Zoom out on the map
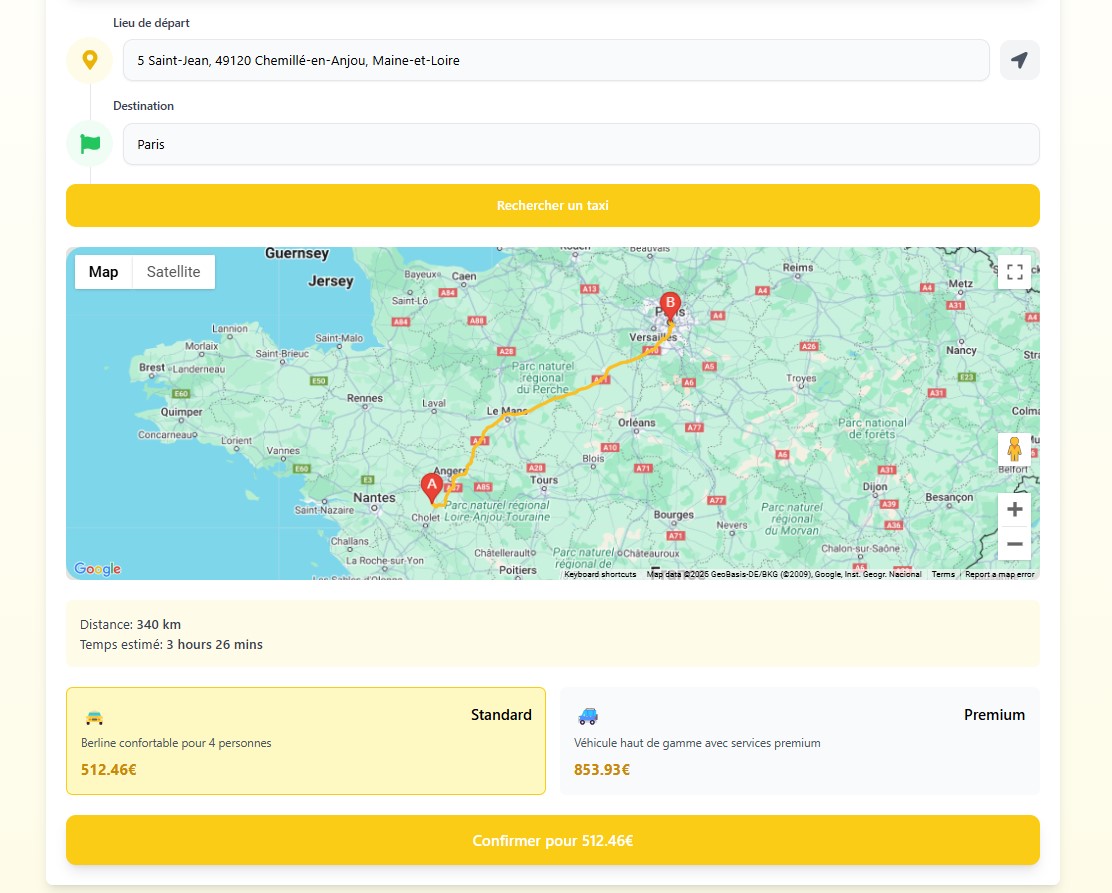Viewport: 1112px width, 893px height. point(1014,544)
